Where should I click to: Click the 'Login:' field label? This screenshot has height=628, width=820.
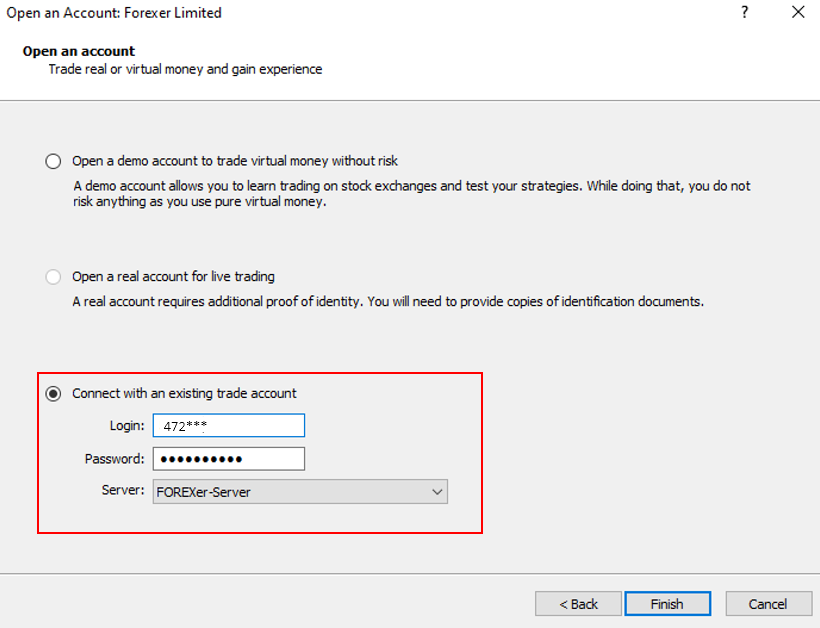127,426
